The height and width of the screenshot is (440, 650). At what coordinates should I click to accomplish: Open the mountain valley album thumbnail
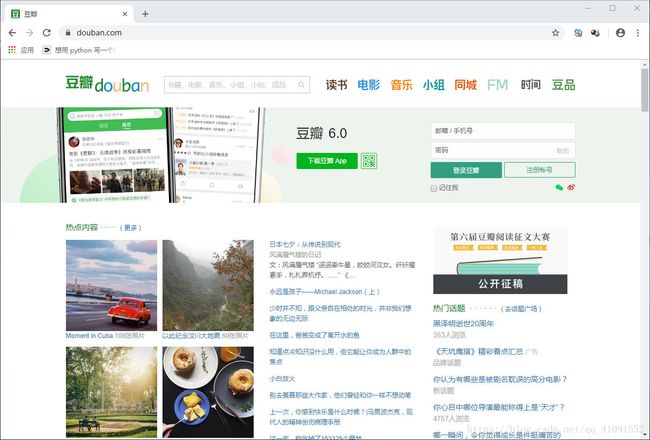point(208,285)
